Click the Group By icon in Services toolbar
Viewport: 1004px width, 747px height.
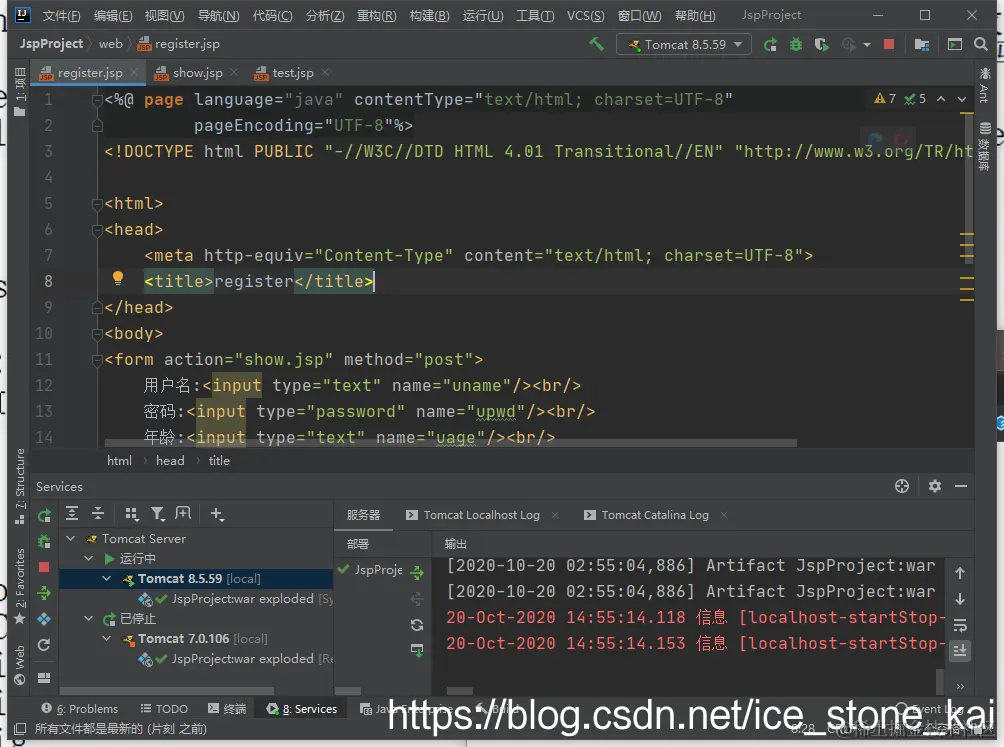coord(131,513)
